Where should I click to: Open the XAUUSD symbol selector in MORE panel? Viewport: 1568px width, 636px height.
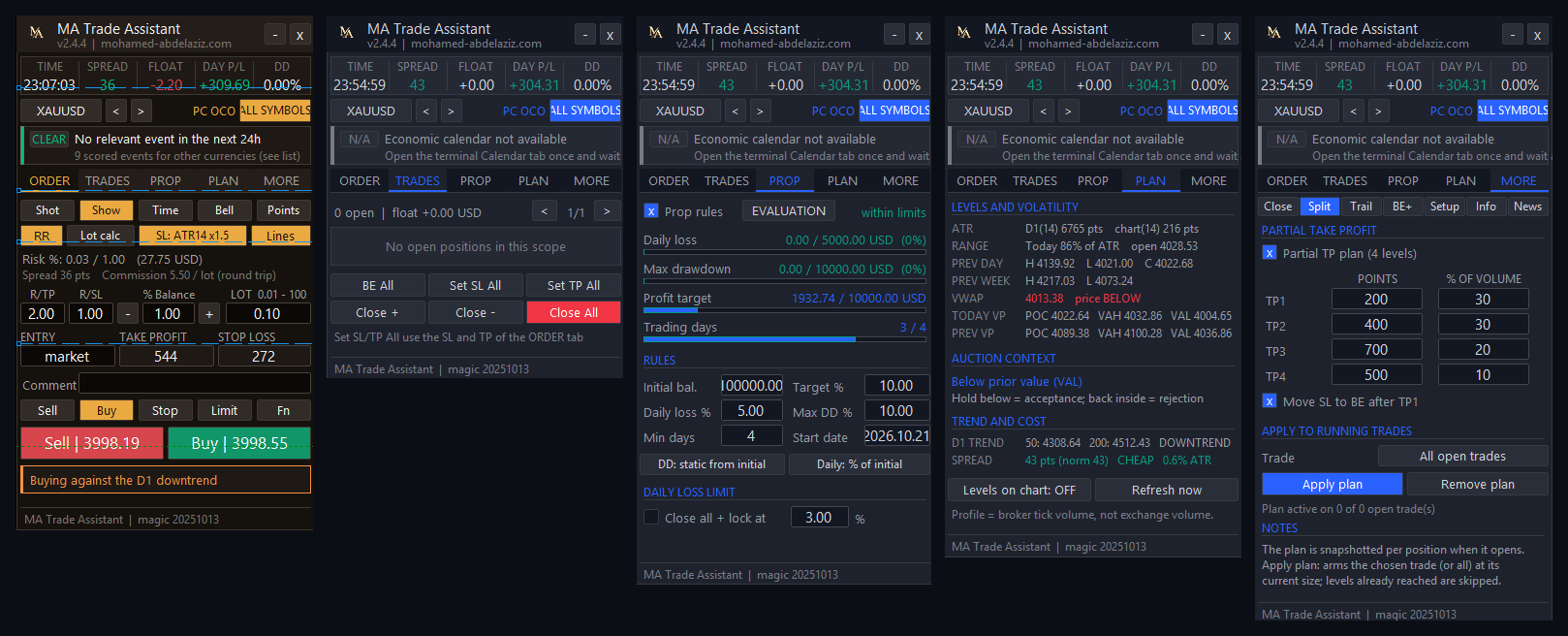[x=1299, y=111]
